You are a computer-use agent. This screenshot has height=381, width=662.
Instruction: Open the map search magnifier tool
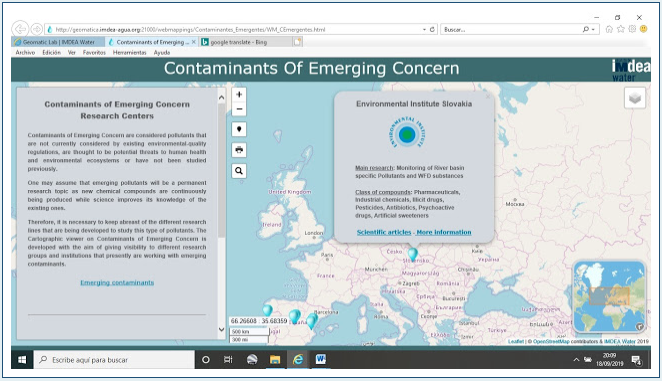[x=239, y=171]
